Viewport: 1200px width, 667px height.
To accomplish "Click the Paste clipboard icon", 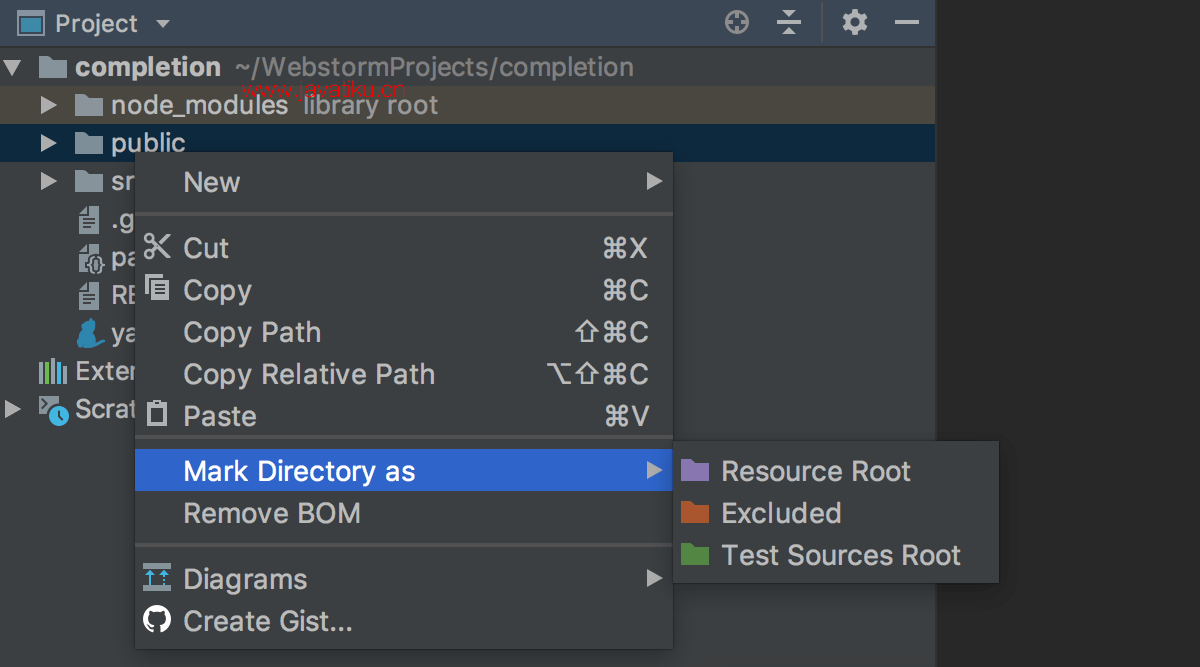I will [x=157, y=414].
